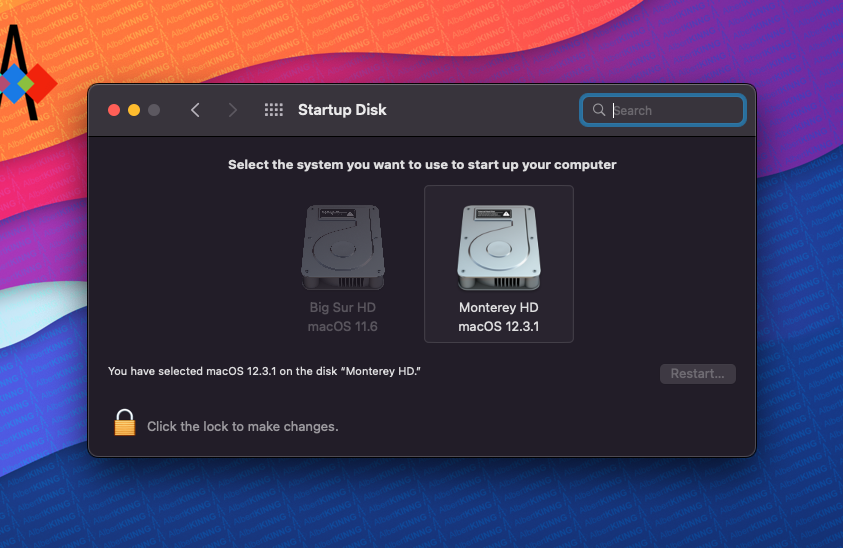
Task: Click "Click the lock to make changes." text
Action: coord(242,426)
